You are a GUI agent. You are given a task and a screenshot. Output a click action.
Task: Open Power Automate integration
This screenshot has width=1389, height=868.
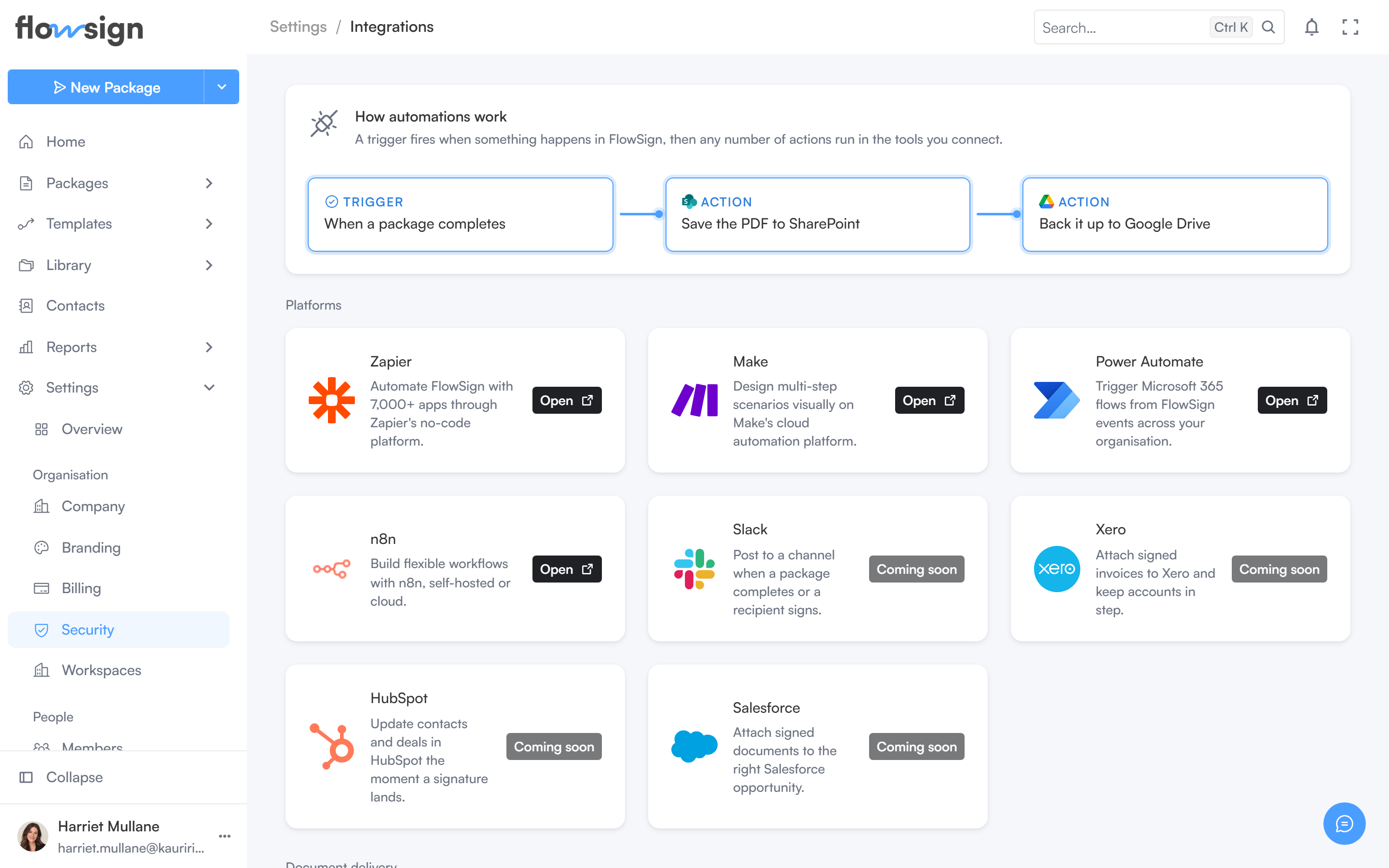point(1292,400)
